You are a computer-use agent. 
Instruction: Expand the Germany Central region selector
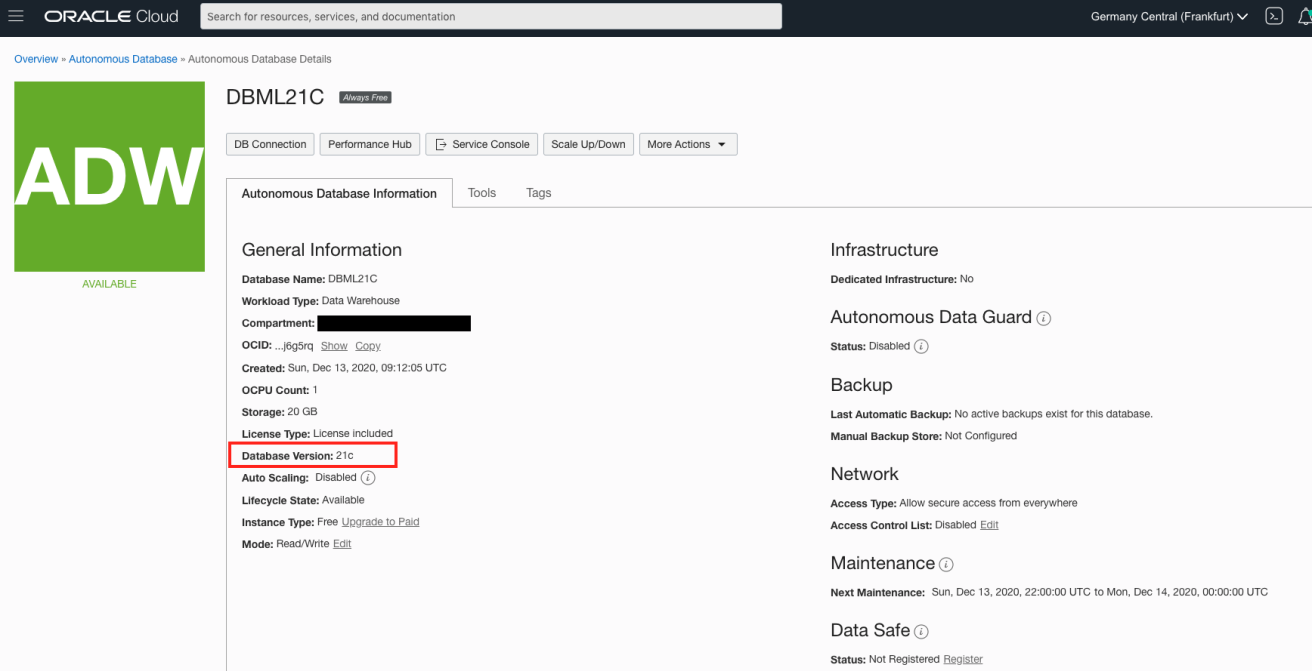(x=1168, y=16)
